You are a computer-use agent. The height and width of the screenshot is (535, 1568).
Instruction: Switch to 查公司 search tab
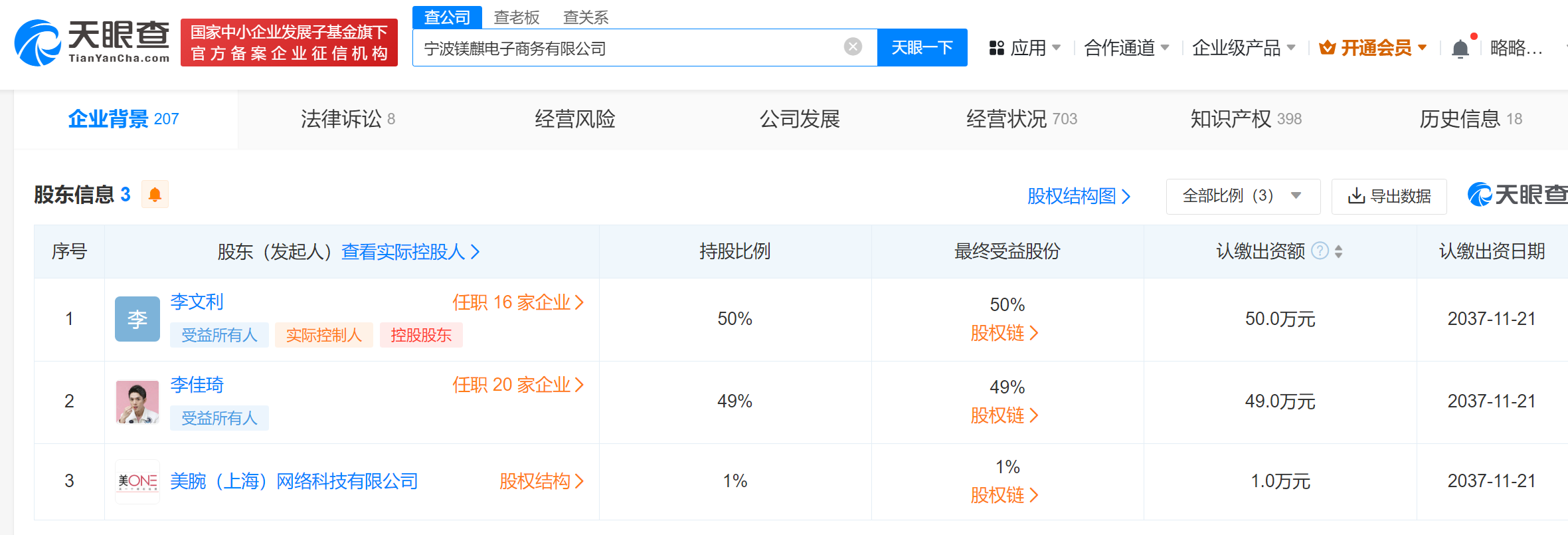(448, 17)
